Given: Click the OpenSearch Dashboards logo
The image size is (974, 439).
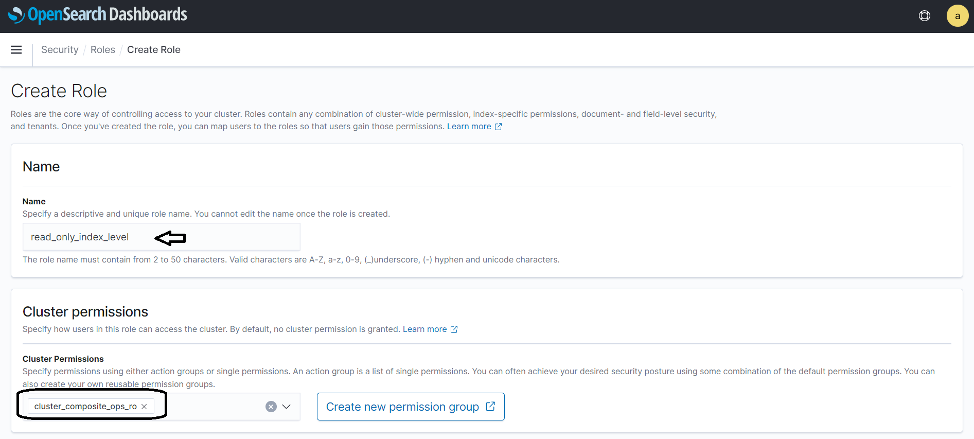Looking at the screenshot, I should [x=98, y=15].
